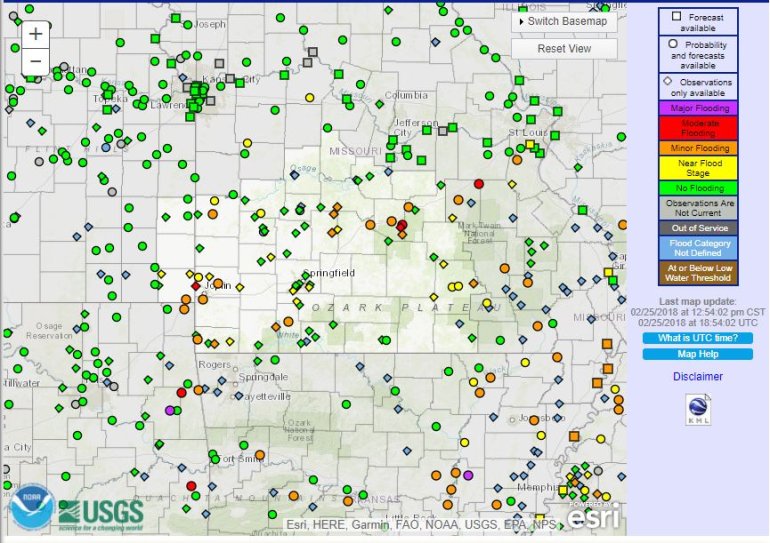Open the purple major flooding gauge west of Fayetteville
This screenshot has height=543, width=770.
(170, 410)
